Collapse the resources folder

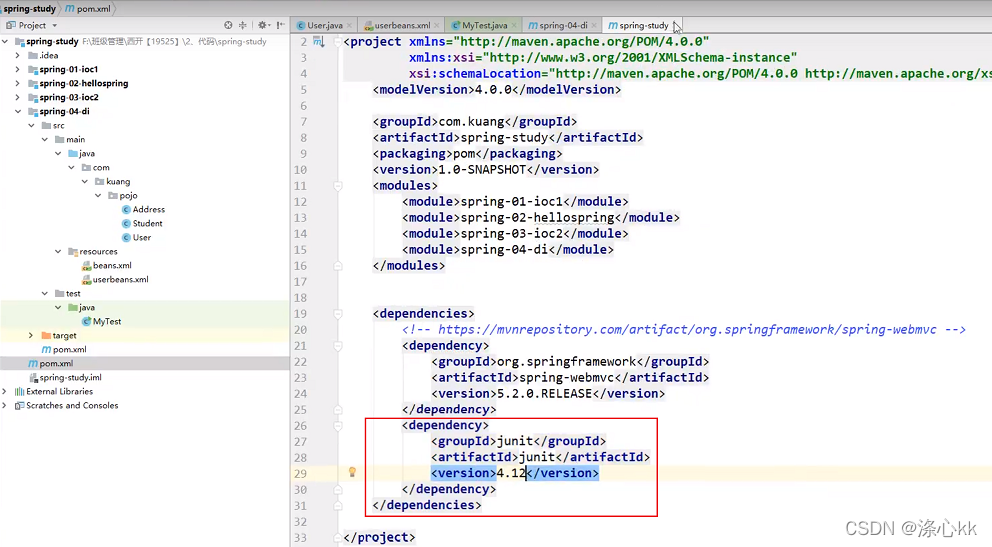coord(58,252)
